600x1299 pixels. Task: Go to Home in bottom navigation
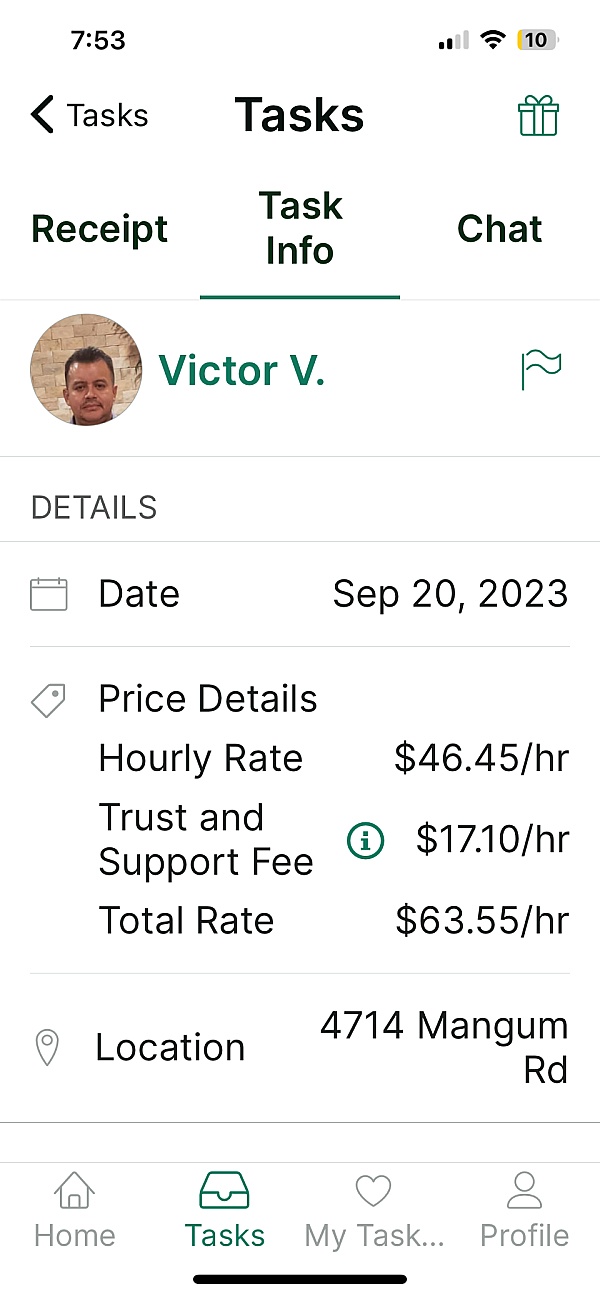tap(74, 1210)
